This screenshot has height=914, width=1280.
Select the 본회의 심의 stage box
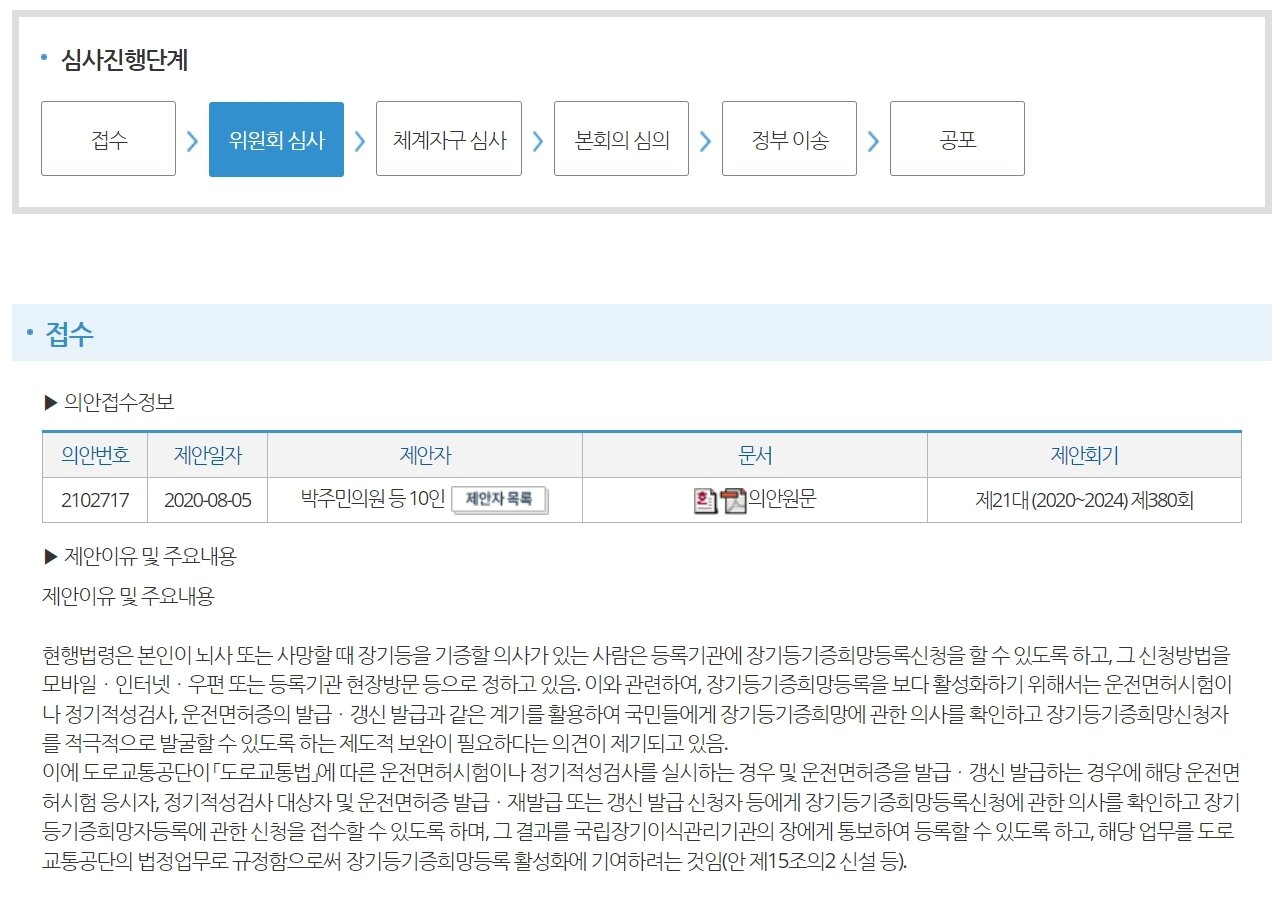tap(621, 139)
